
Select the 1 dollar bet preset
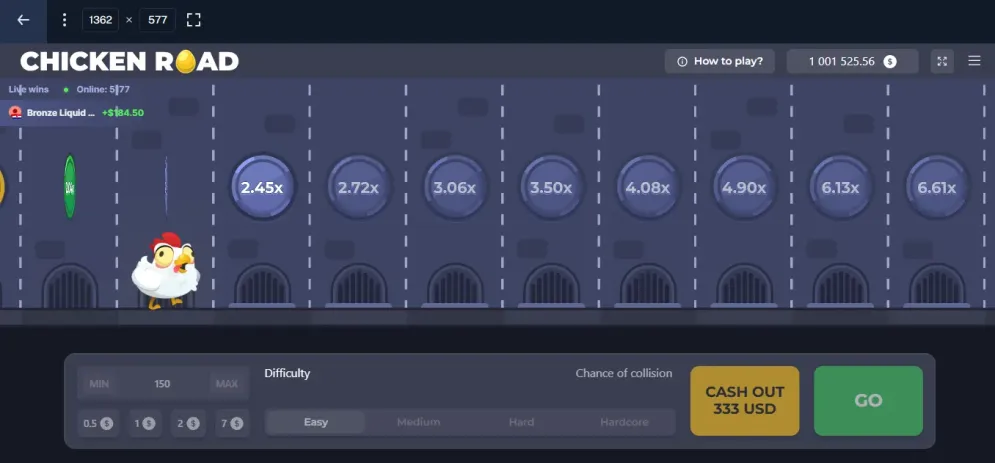click(145, 423)
